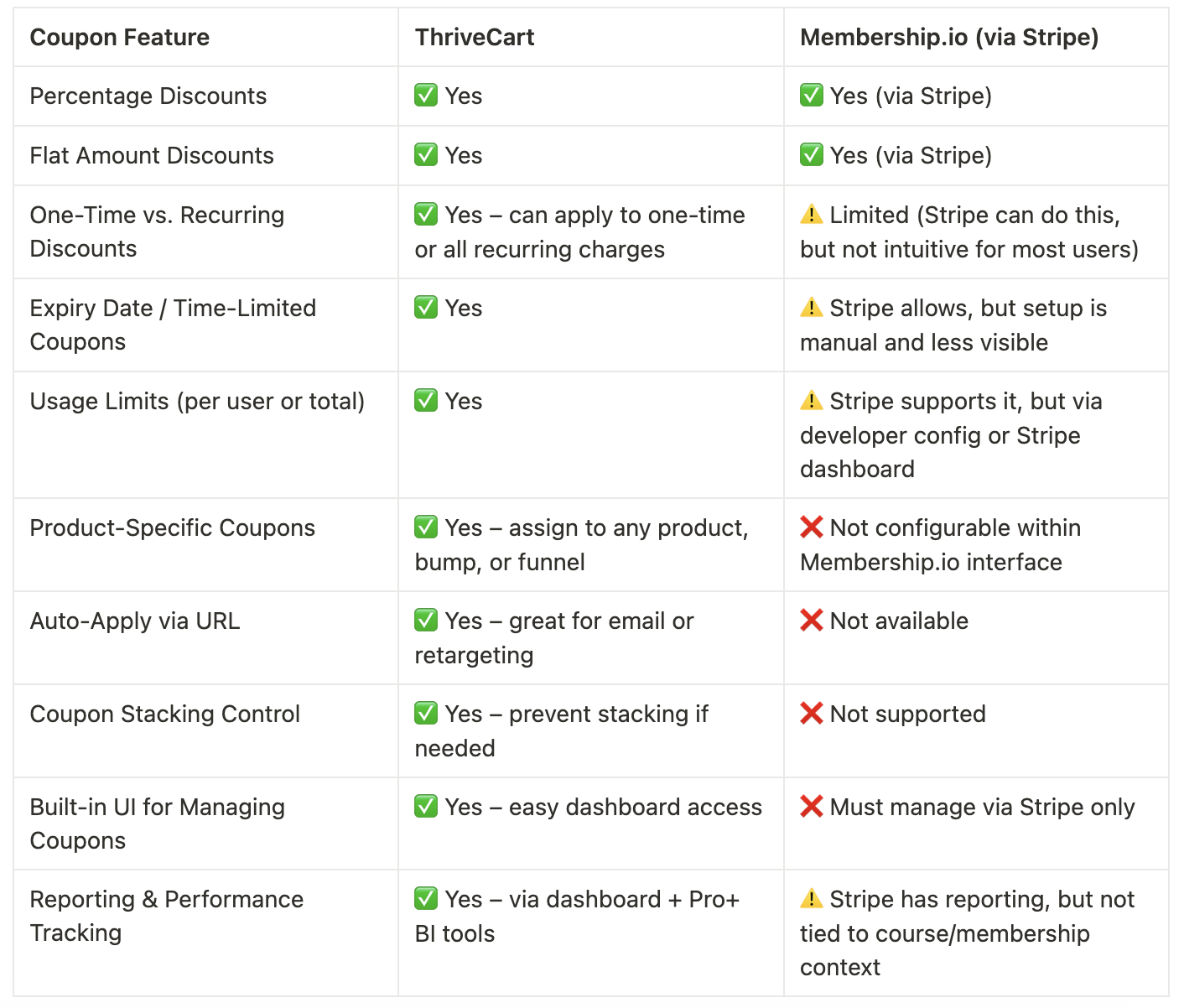1184x1008 pixels.
Task: Click the warning icon next to "Limited (Stripe can do this"
Action: point(811,215)
